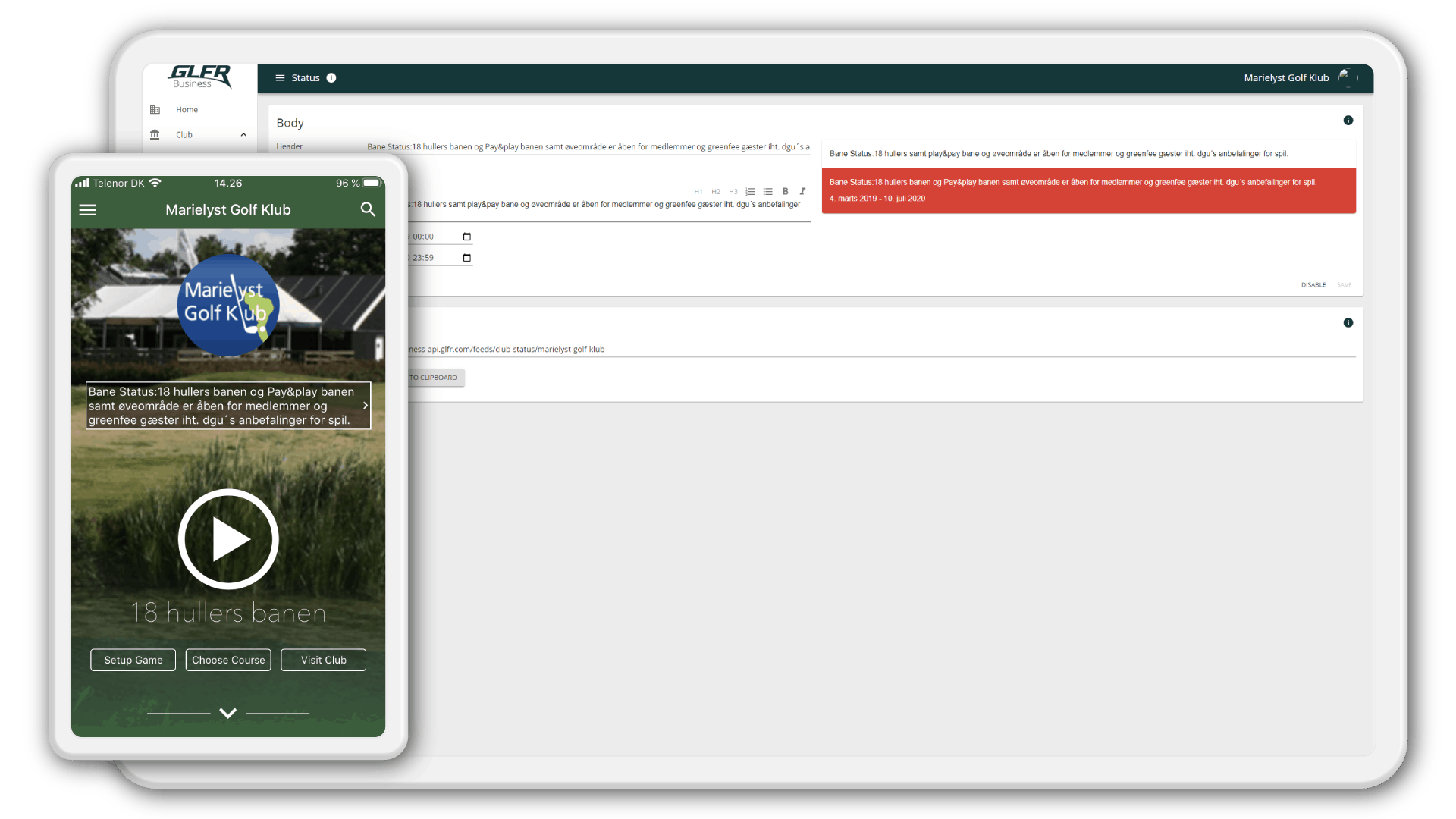Tap the phone Wi-Fi signal icon
Image resolution: width=1456 pixels, height=819 pixels.
(155, 184)
